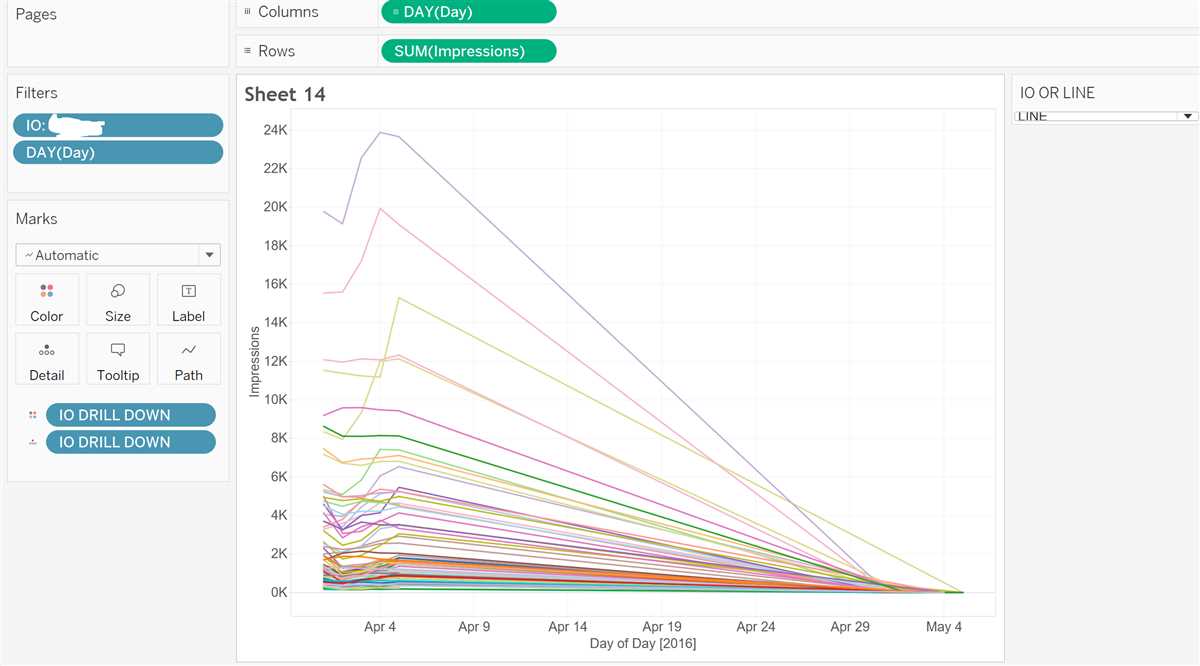This screenshot has width=1200, height=666.
Task: Select the Color button on the Marks card
Action: point(46,299)
